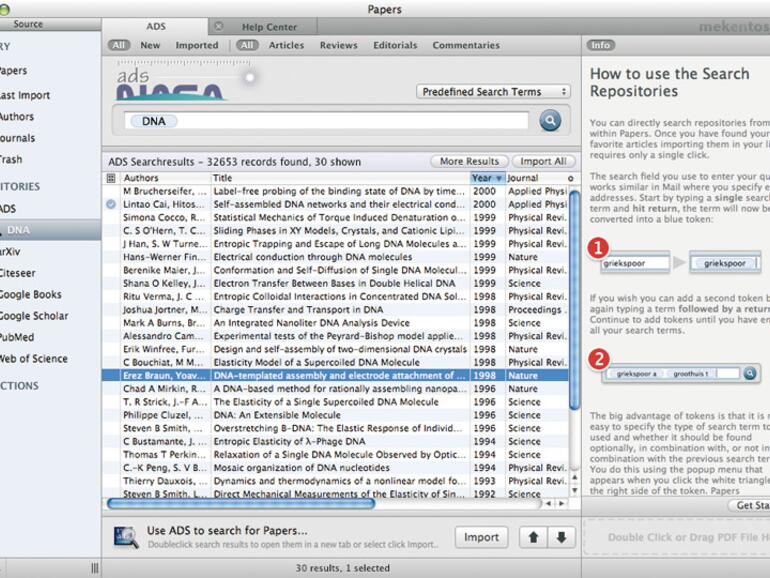Click the blue magnifier search button
The image size is (770, 578).
550,120
